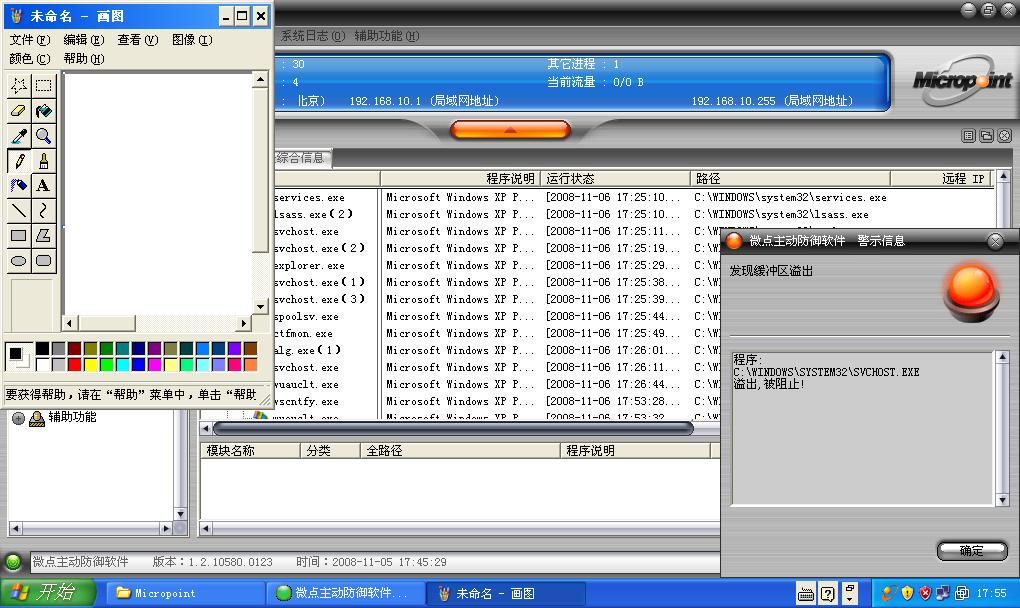The image size is (1020, 608).
Task: Click the green status icon in Micropoint status bar
Action: 13,562
